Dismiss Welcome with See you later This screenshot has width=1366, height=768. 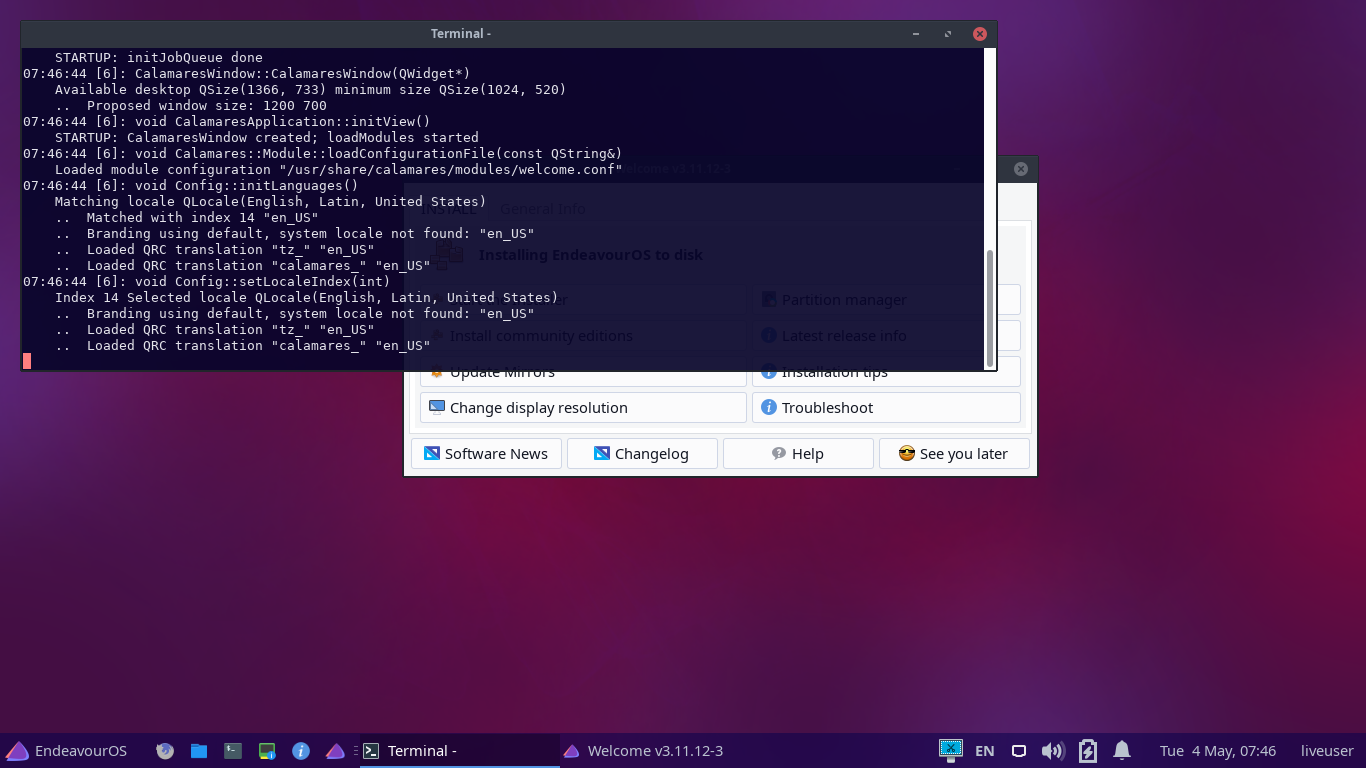pyautogui.click(x=954, y=453)
